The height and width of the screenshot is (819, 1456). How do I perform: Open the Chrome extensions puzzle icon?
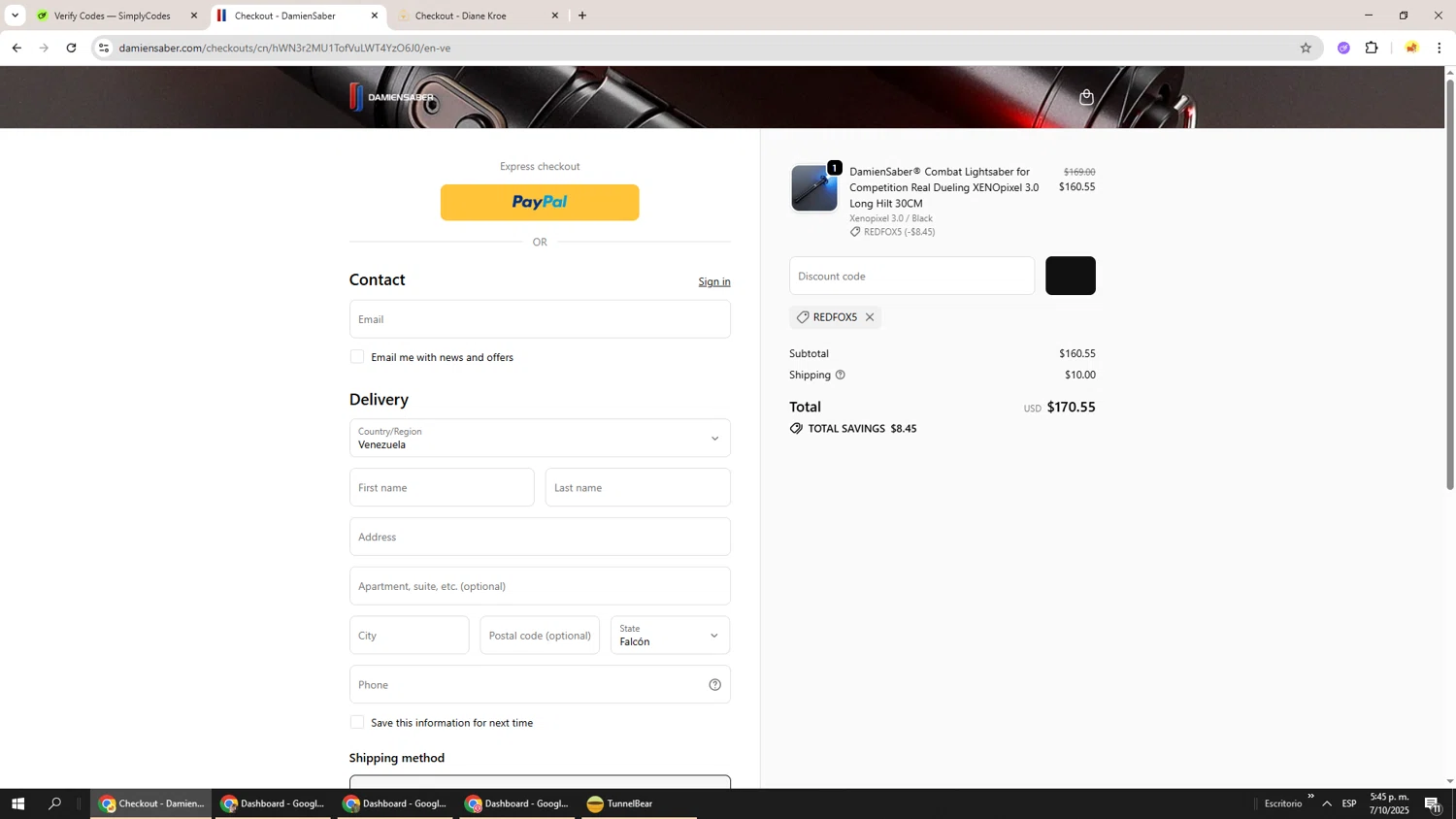click(1372, 48)
